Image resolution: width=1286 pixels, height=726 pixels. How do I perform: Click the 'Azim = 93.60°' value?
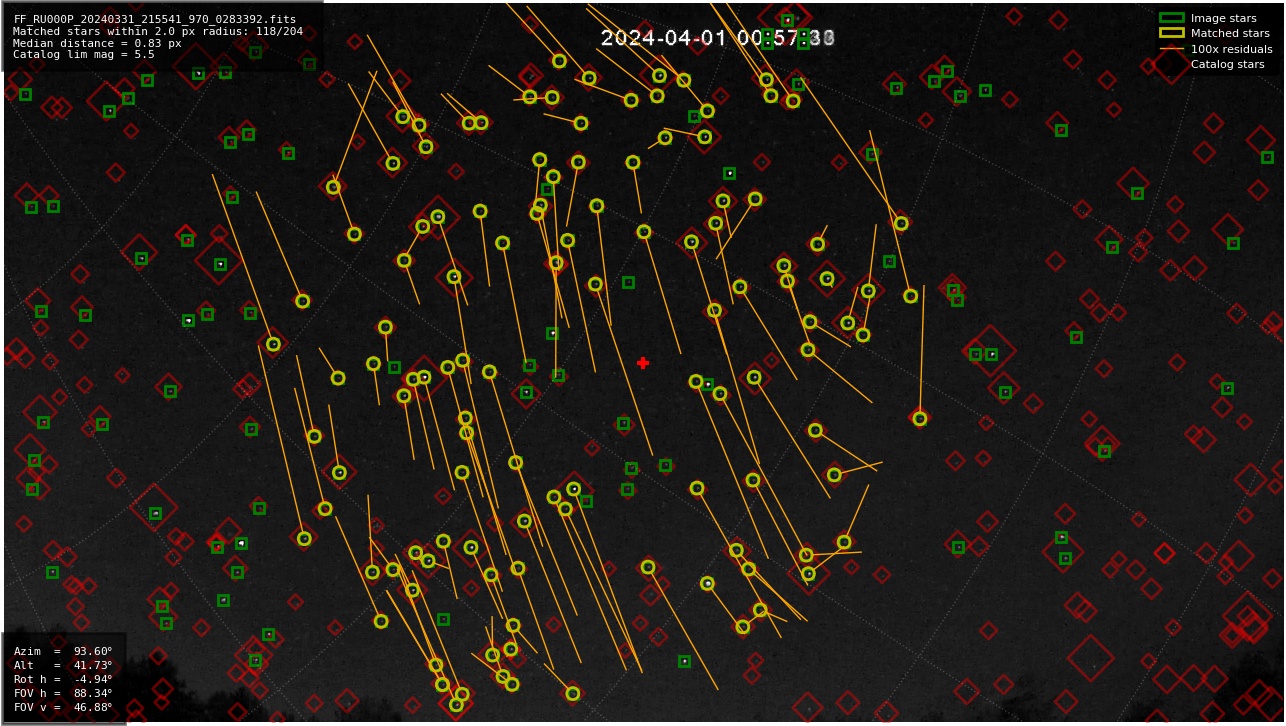(x=63, y=651)
